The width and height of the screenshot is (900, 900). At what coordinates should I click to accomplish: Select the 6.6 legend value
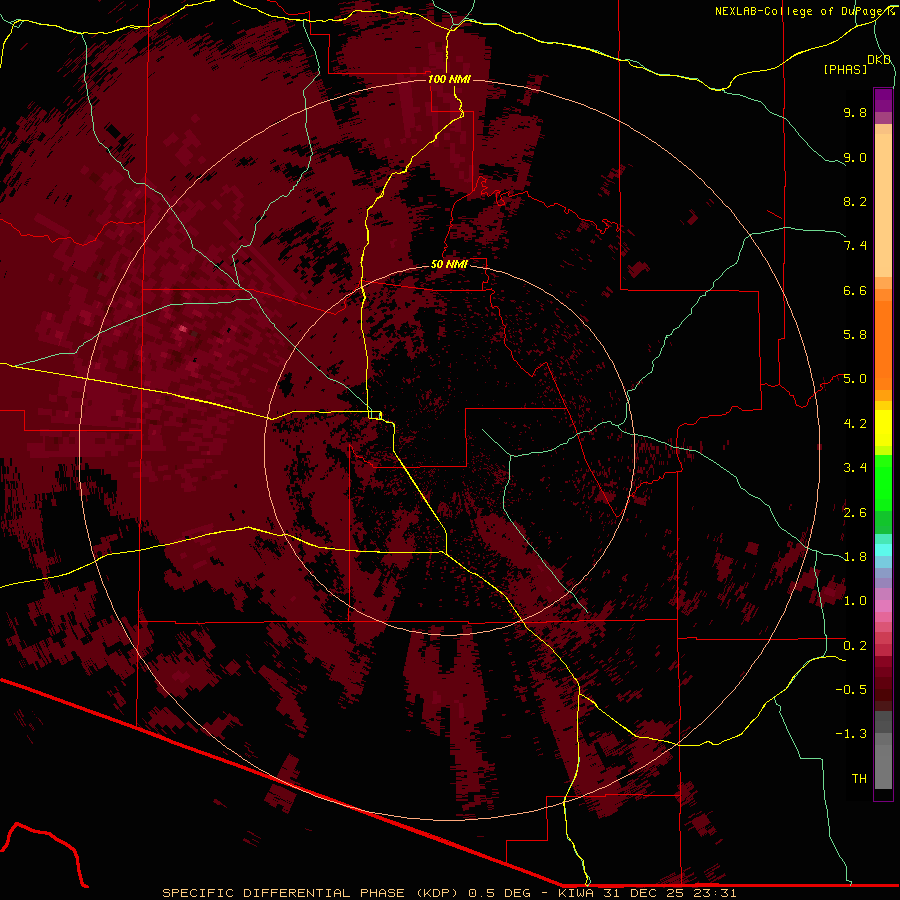[x=855, y=290]
